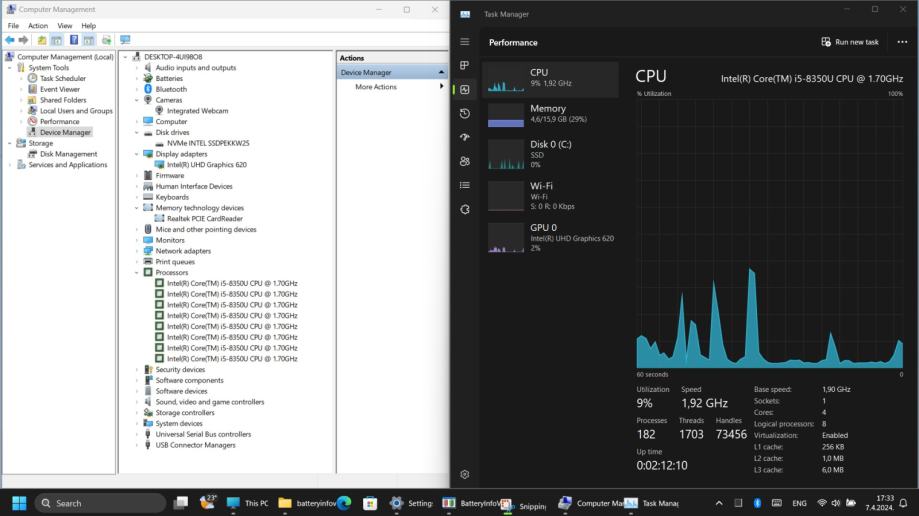Collapse the Display adapters category
Screen dimensions: 919x516
tap(137, 154)
